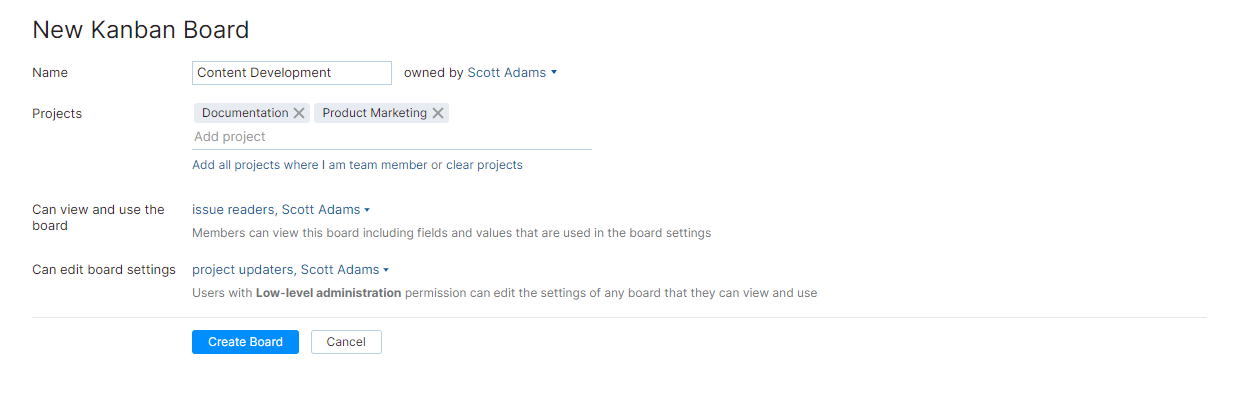Remove the Documentation project tag
This screenshot has width=1239, height=405.
[x=299, y=113]
